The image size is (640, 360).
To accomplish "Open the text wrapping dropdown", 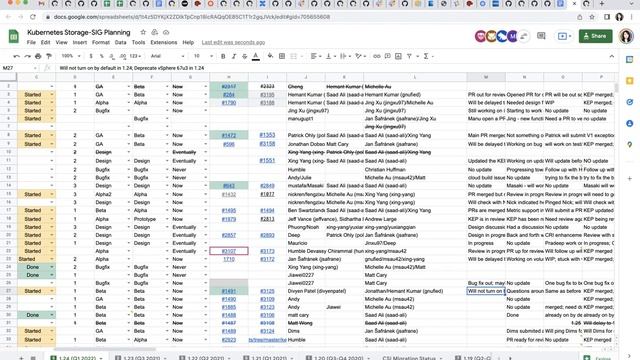I will click(345, 56).
